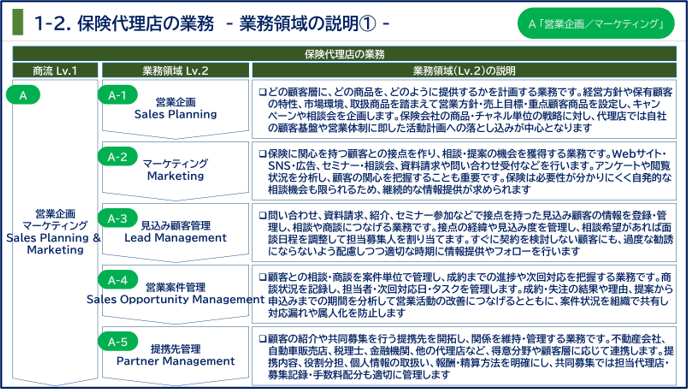Select the 見込み顧客管理 Lead Management box
688x389 pixels.
point(176,232)
